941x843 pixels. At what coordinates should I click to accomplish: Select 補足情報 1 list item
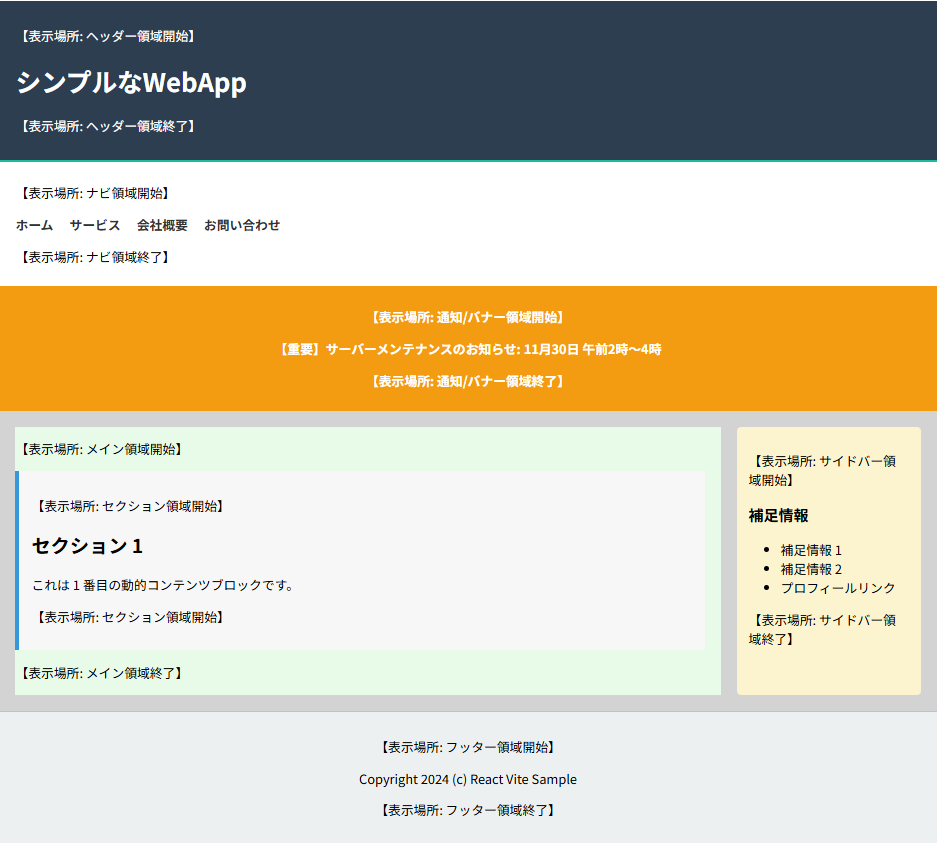click(811, 550)
